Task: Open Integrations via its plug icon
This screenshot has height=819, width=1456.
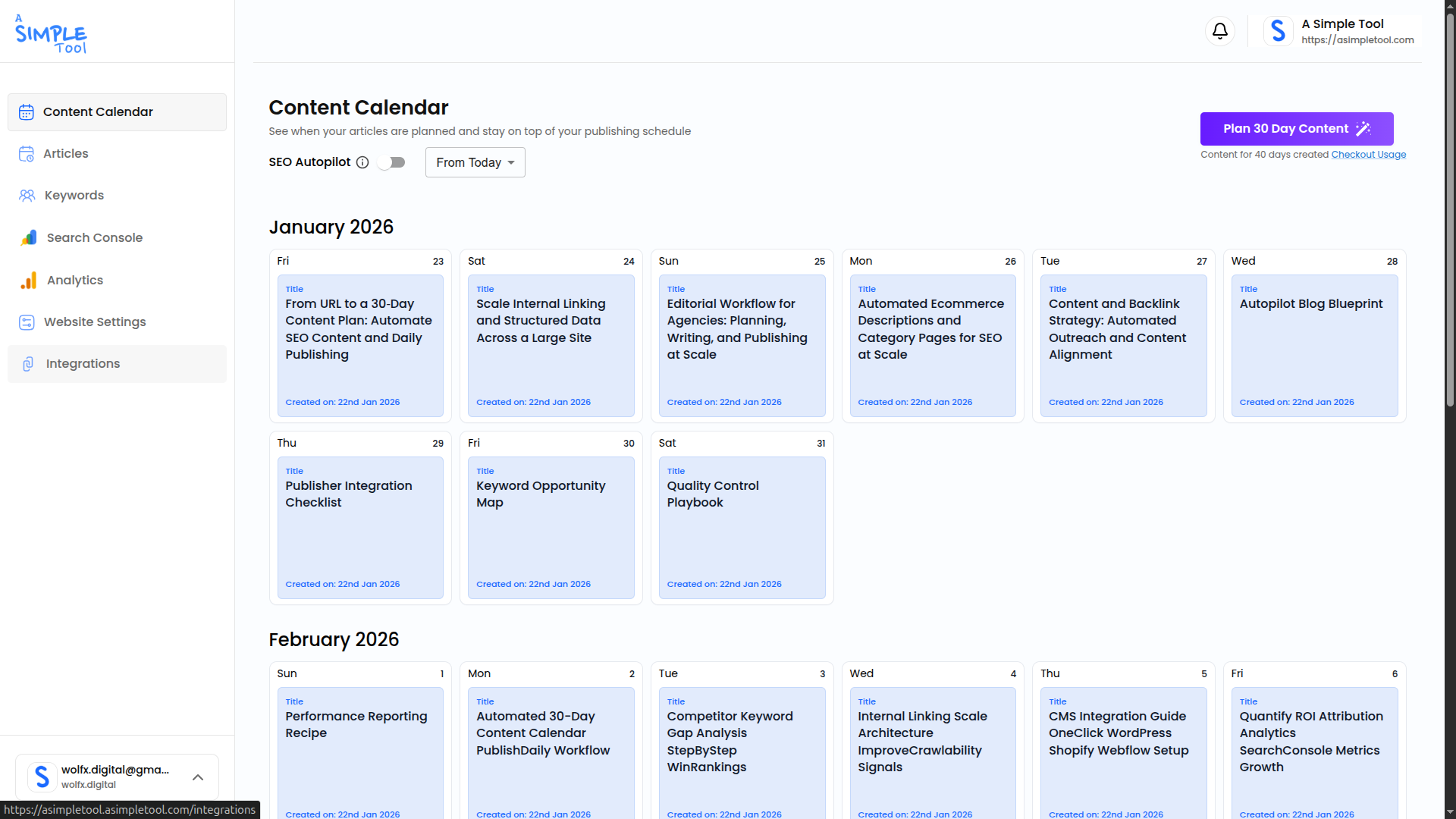Action: pos(27,363)
